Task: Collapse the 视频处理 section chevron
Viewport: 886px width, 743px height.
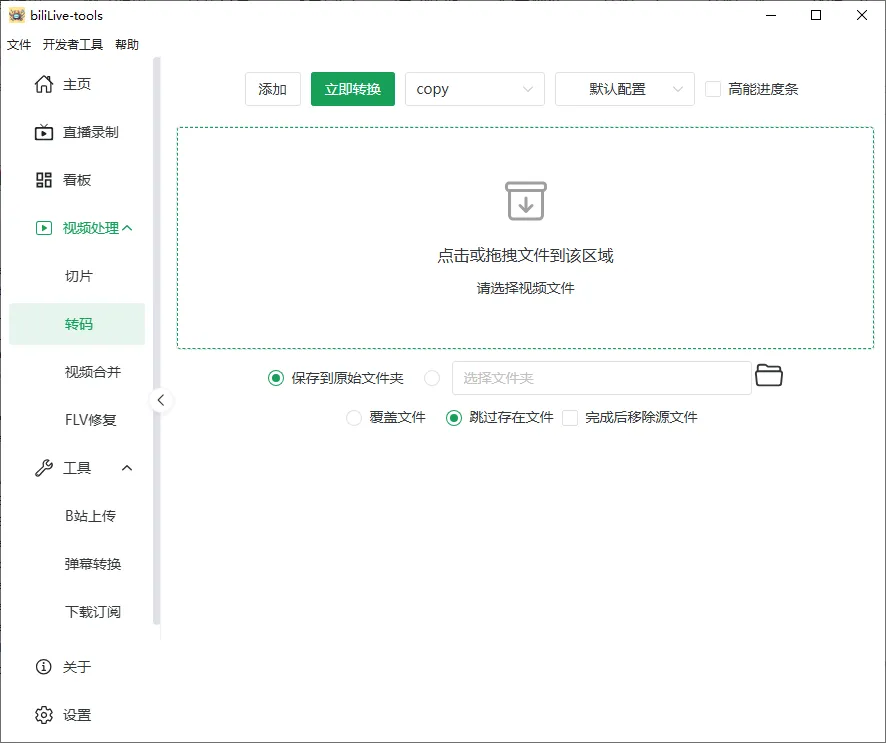Action: 125,227
